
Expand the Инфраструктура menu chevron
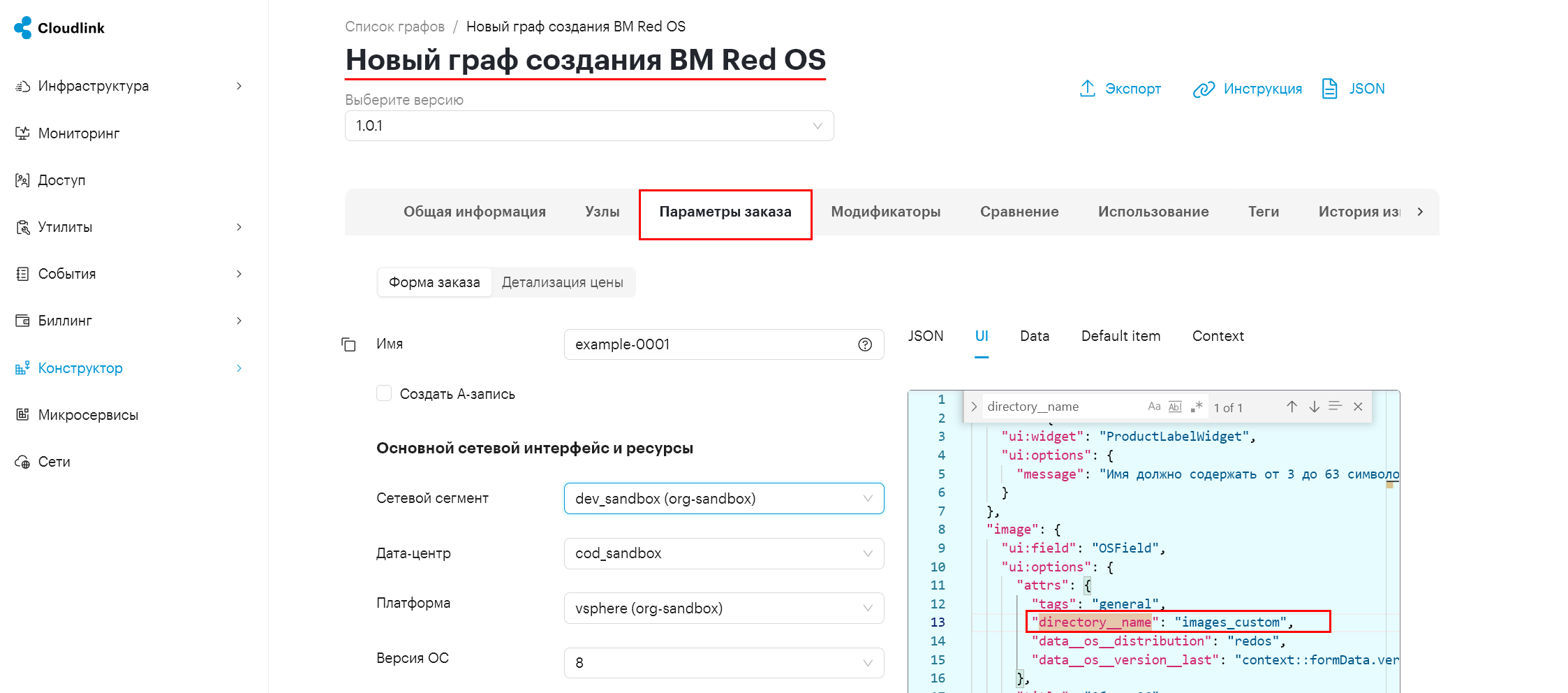(239, 86)
